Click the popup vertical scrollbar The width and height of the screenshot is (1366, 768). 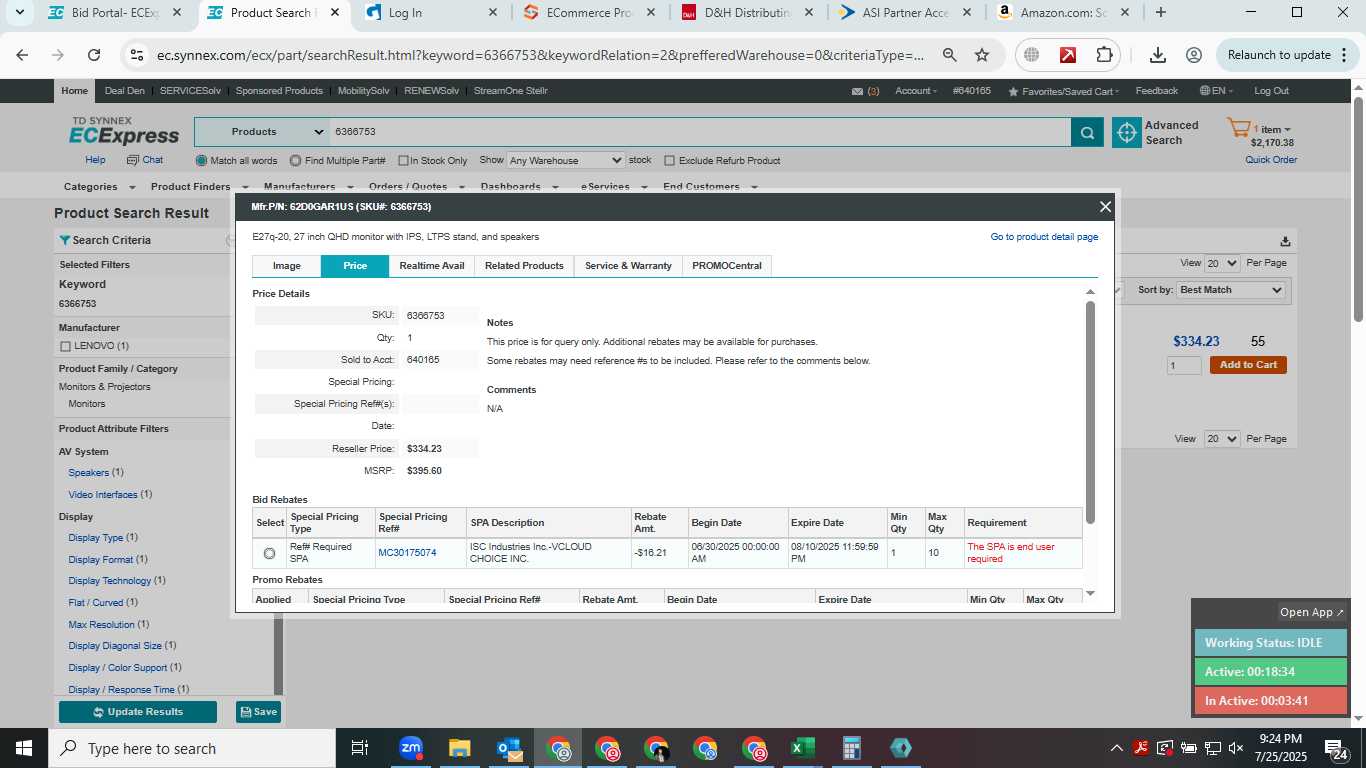(x=1090, y=412)
